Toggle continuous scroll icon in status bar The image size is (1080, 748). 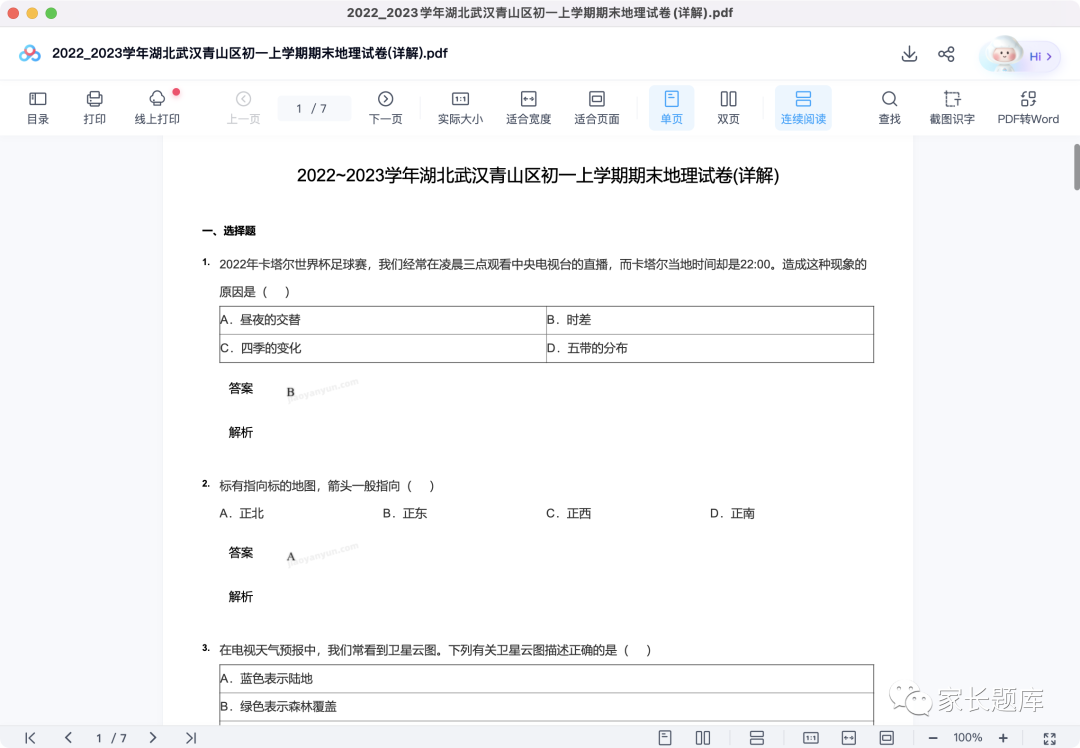click(757, 738)
